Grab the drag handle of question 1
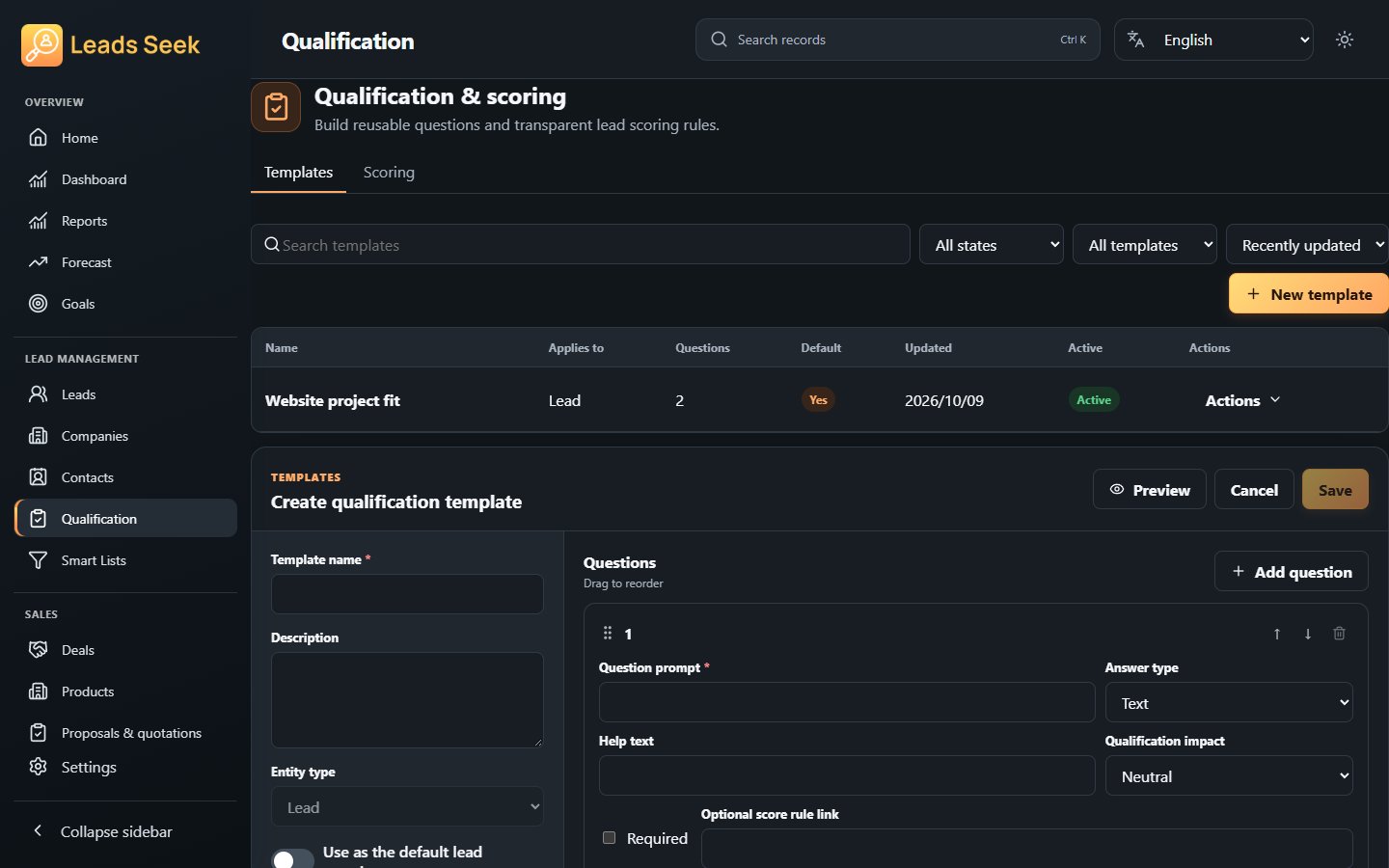The height and width of the screenshot is (868, 1389). click(x=608, y=634)
